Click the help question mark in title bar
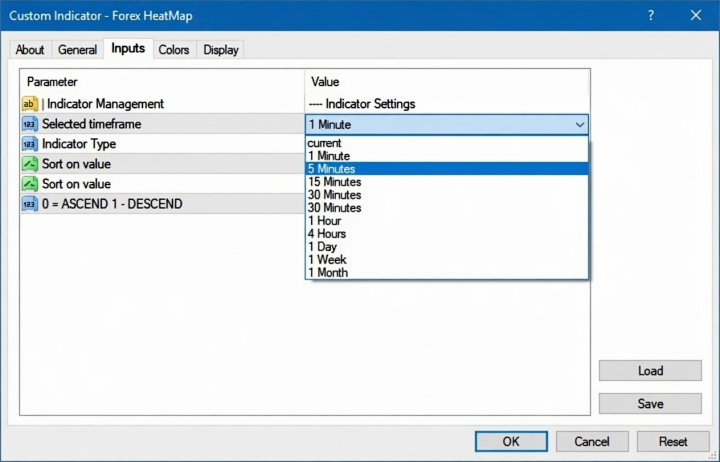The width and height of the screenshot is (720, 462). pos(651,15)
